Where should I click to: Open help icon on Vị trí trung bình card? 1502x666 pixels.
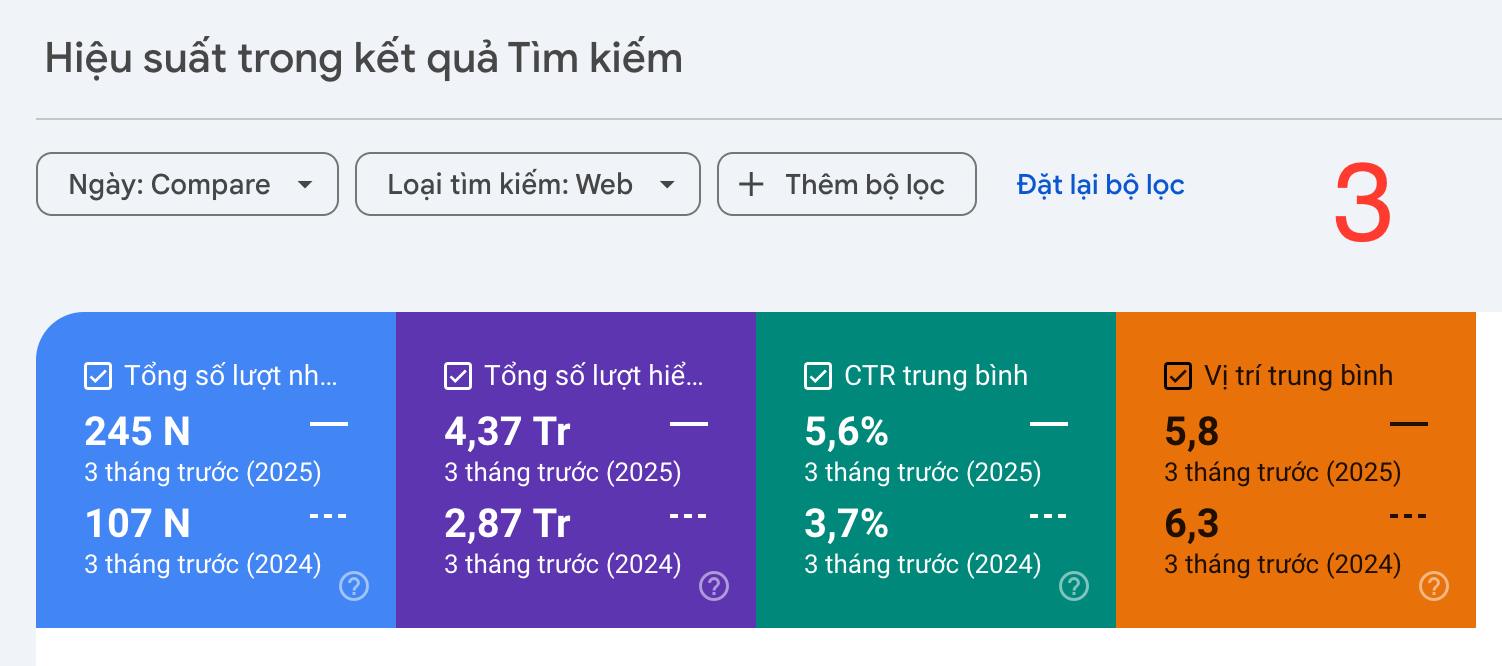1434,586
